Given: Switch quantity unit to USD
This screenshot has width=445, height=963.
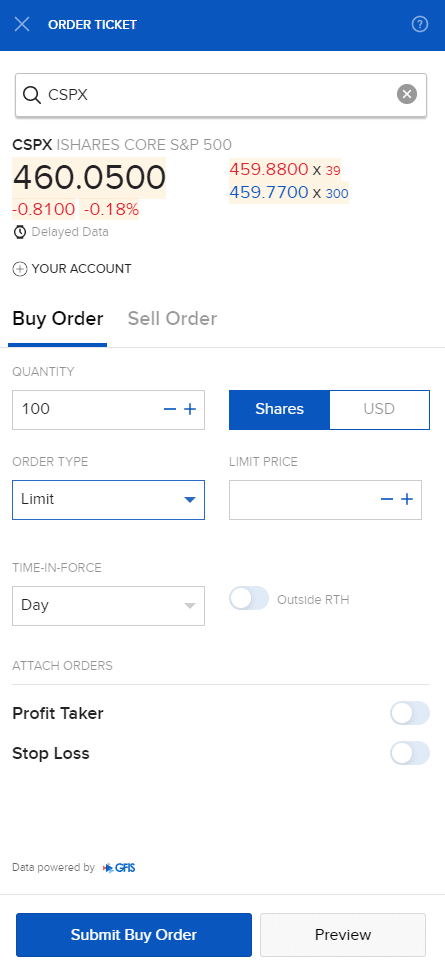Looking at the screenshot, I should point(379,410).
